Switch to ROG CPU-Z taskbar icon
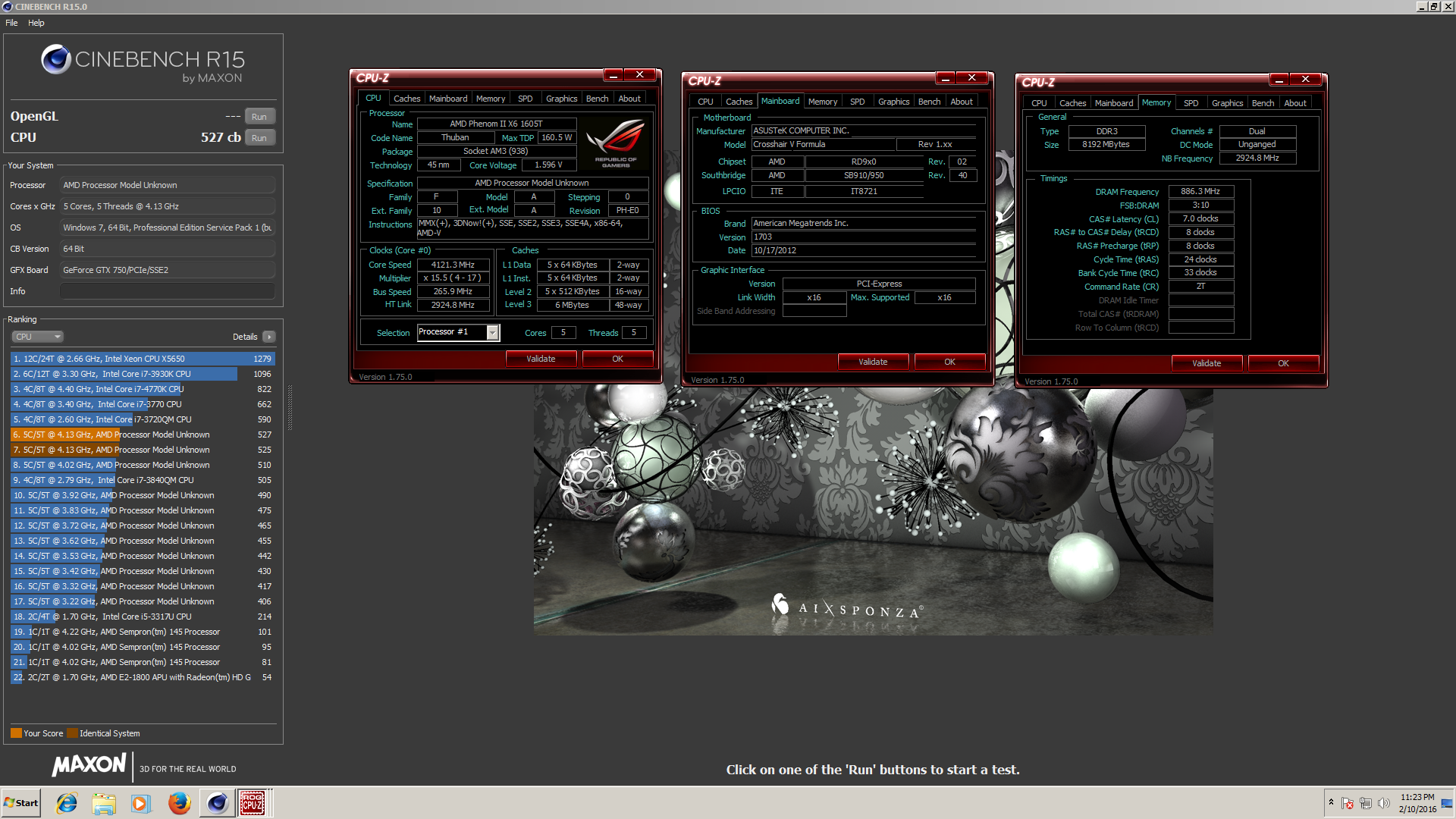 (253, 803)
